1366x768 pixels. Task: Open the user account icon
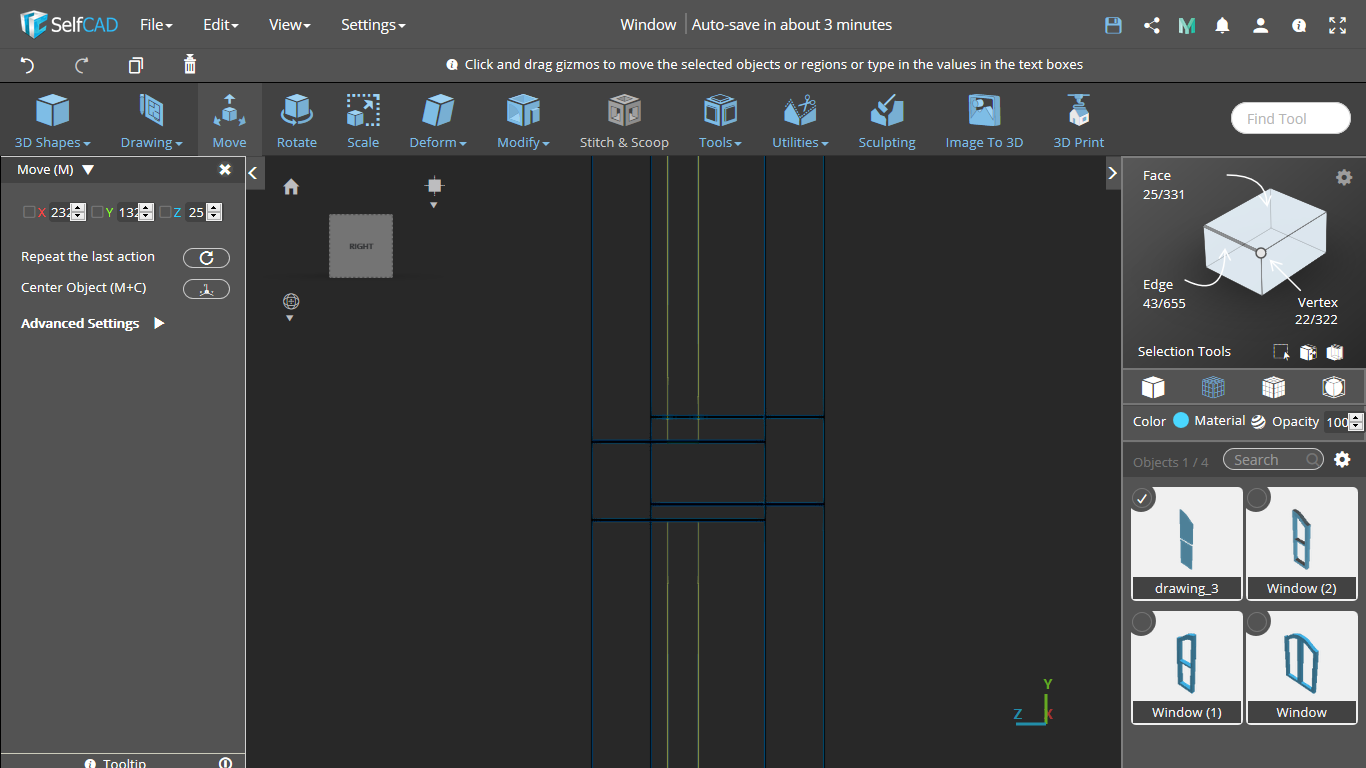(1261, 26)
